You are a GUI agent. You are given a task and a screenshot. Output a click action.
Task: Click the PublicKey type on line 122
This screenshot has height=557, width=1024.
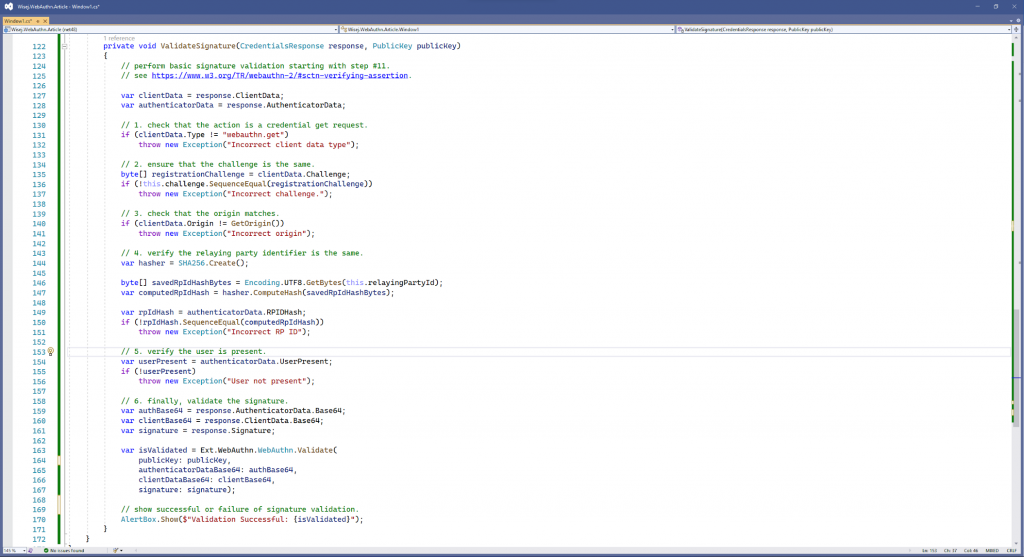click(x=392, y=46)
